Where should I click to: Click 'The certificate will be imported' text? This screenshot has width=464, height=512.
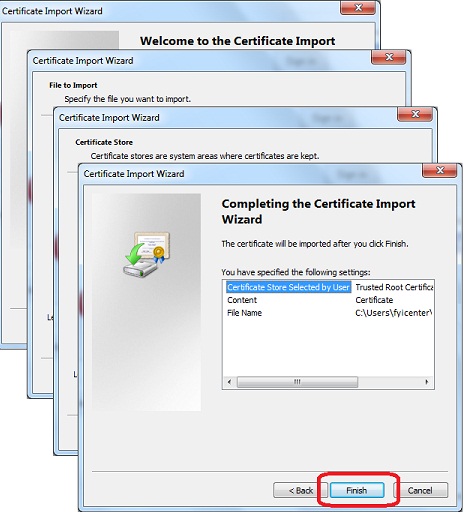(x=315, y=244)
